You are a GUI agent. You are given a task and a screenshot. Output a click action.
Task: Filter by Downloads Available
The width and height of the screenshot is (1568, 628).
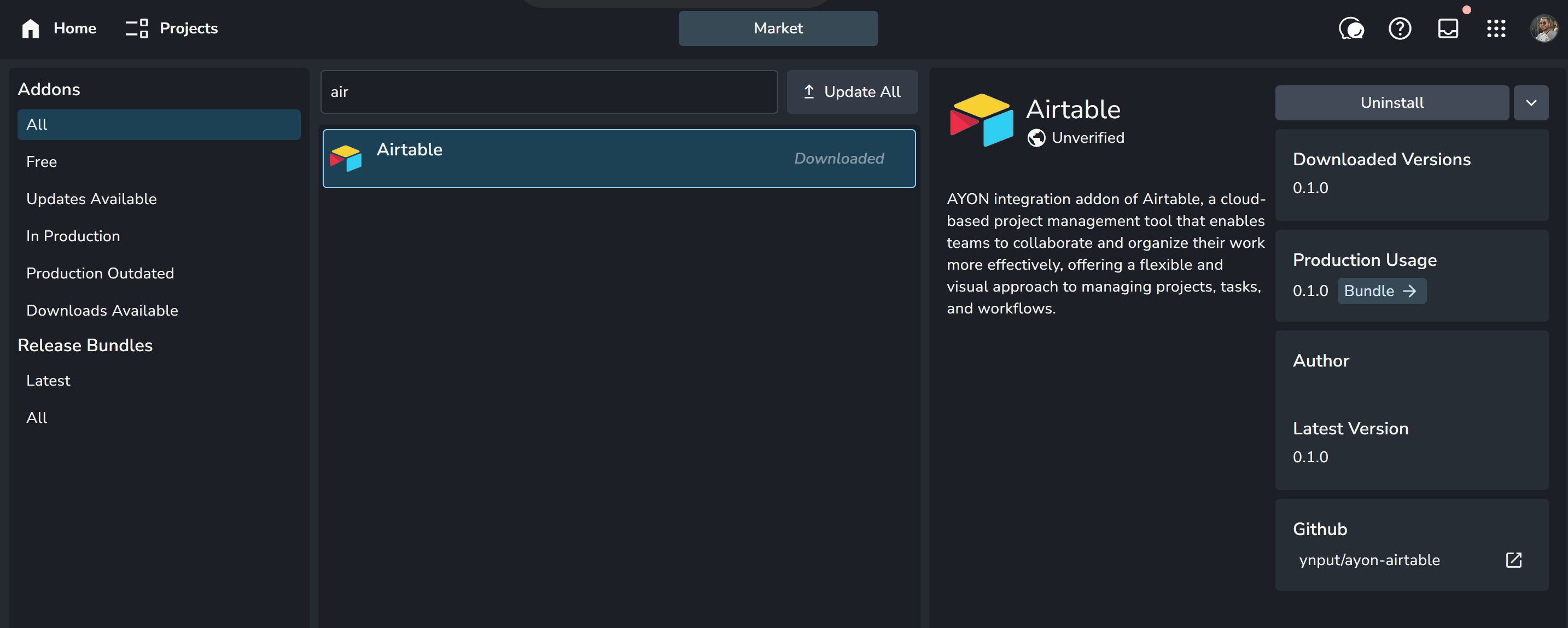159,311
